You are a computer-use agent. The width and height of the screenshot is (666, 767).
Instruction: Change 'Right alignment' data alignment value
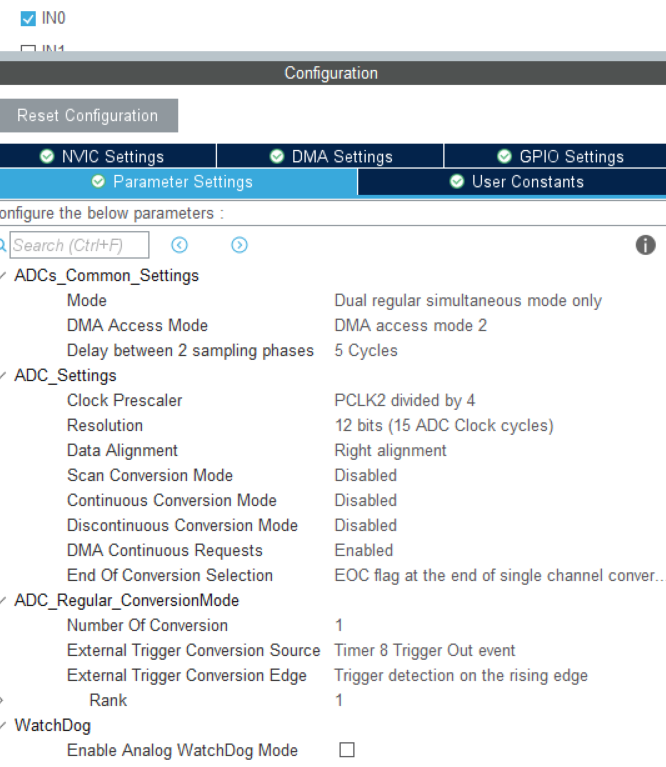(x=390, y=451)
